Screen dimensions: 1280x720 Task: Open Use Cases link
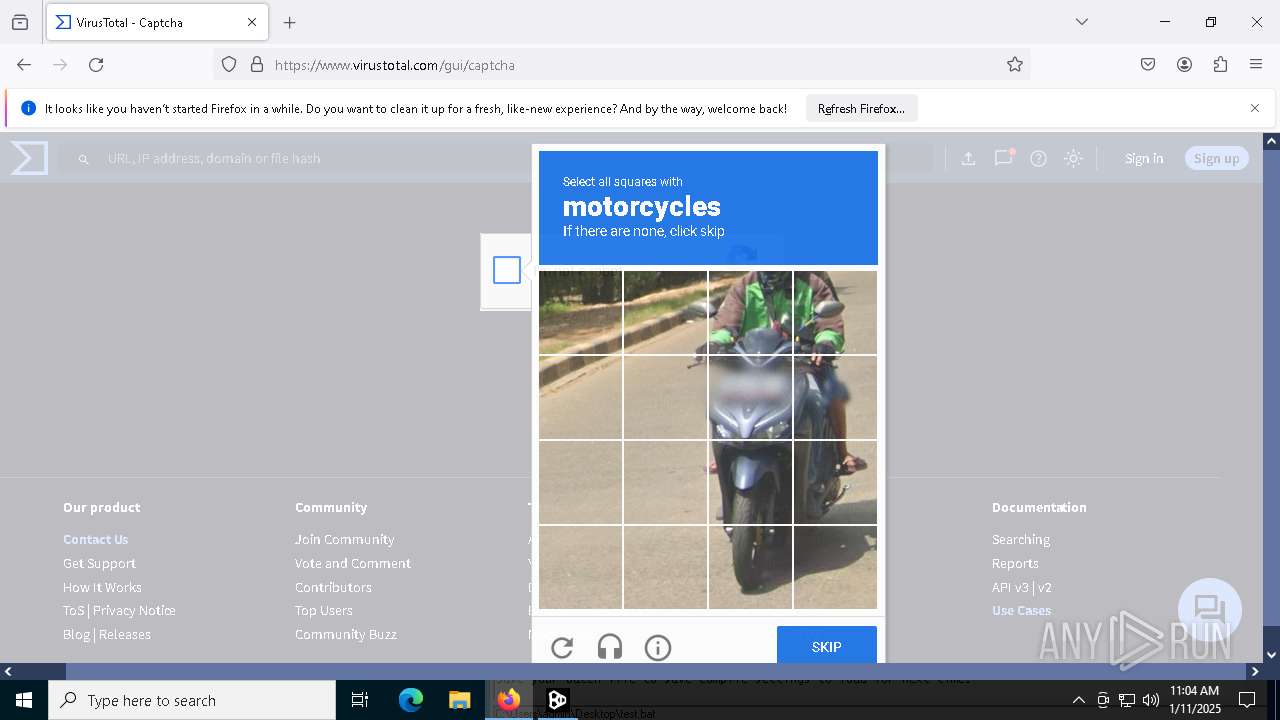[1022, 610]
